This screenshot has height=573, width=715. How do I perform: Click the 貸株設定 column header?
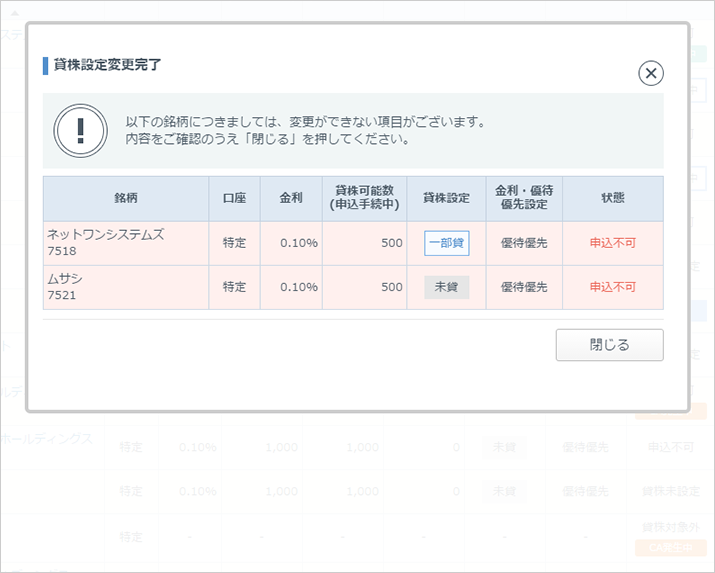coord(446,198)
